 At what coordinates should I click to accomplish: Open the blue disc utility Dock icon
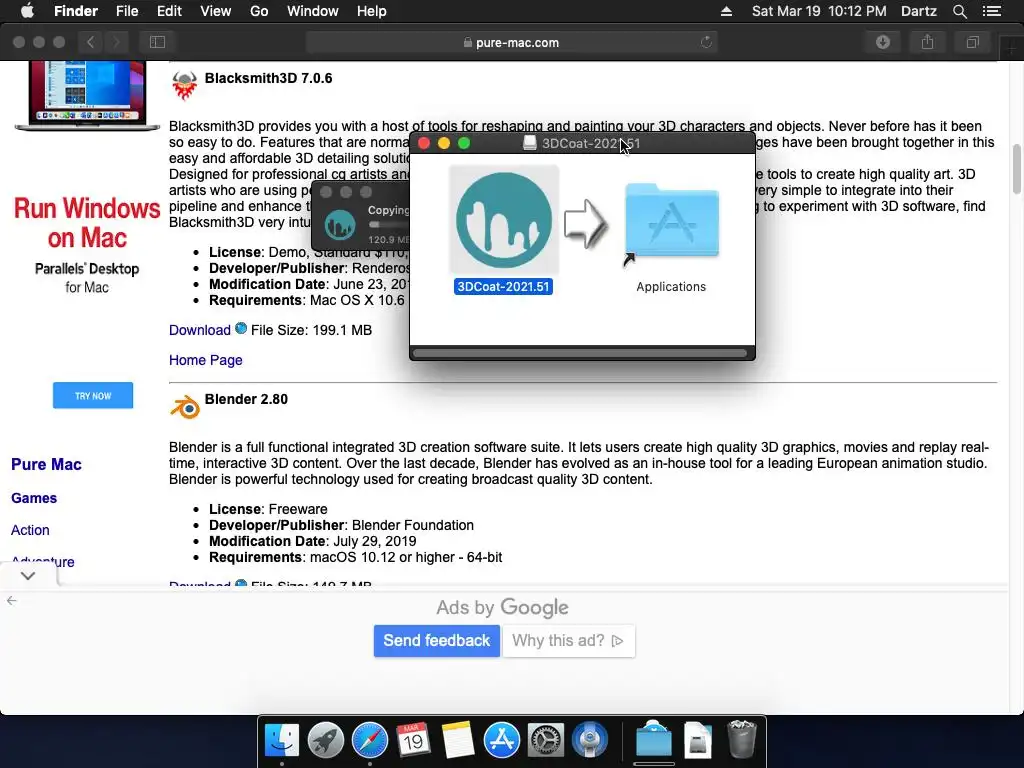[590, 741]
